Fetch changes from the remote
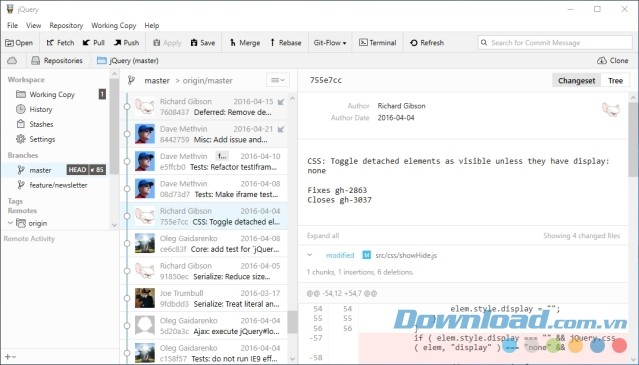The width and height of the screenshot is (639, 365). (x=60, y=43)
